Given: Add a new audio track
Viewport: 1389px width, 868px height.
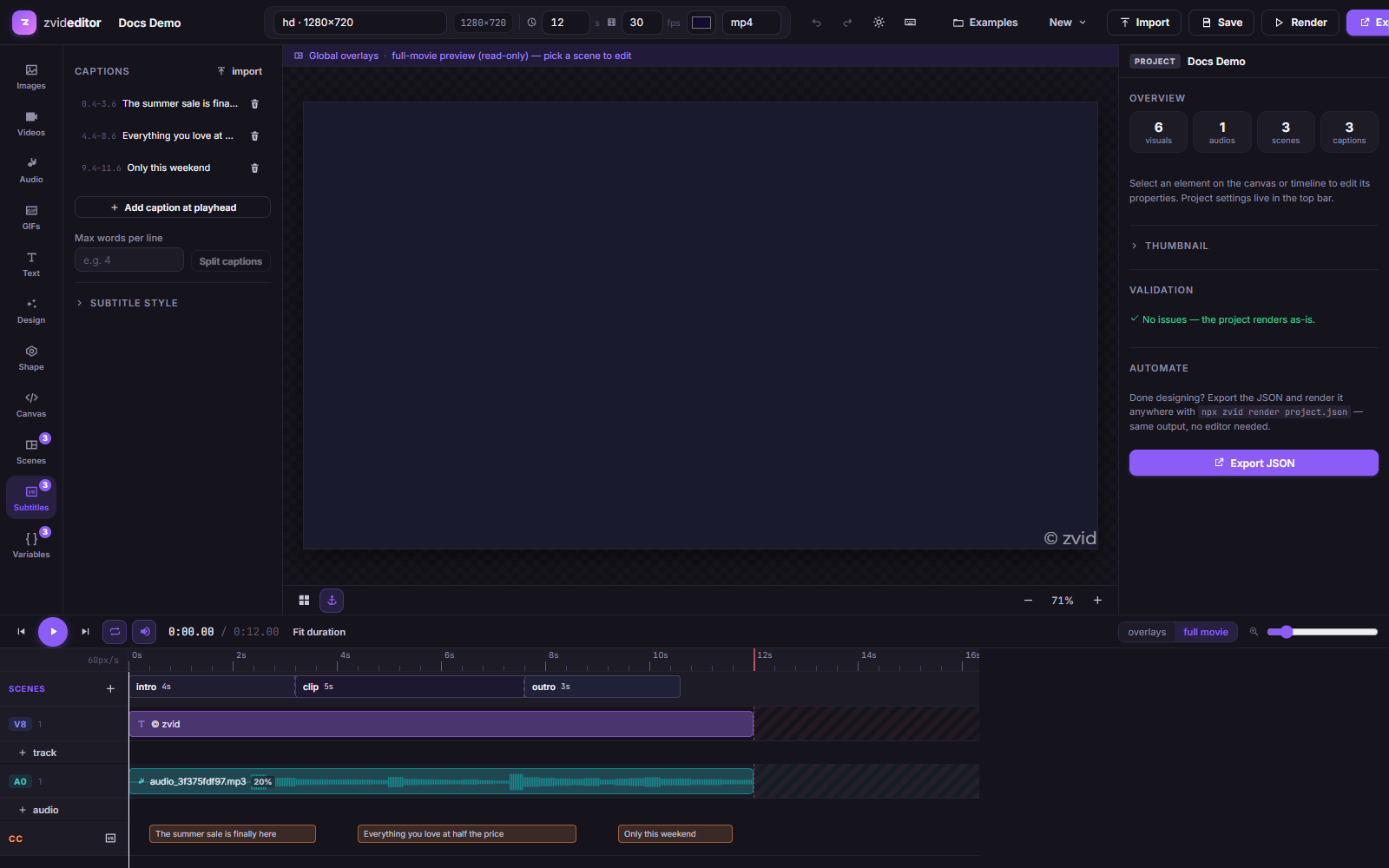Looking at the screenshot, I should tap(39, 810).
